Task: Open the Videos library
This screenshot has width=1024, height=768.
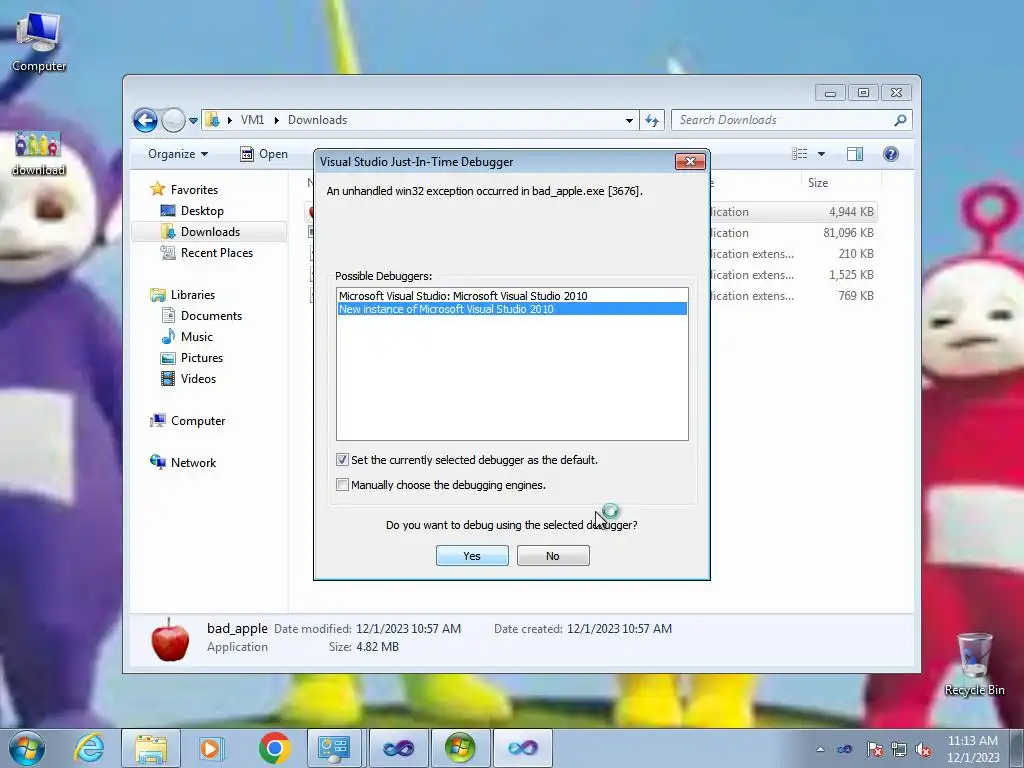Action: click(198, 379)
